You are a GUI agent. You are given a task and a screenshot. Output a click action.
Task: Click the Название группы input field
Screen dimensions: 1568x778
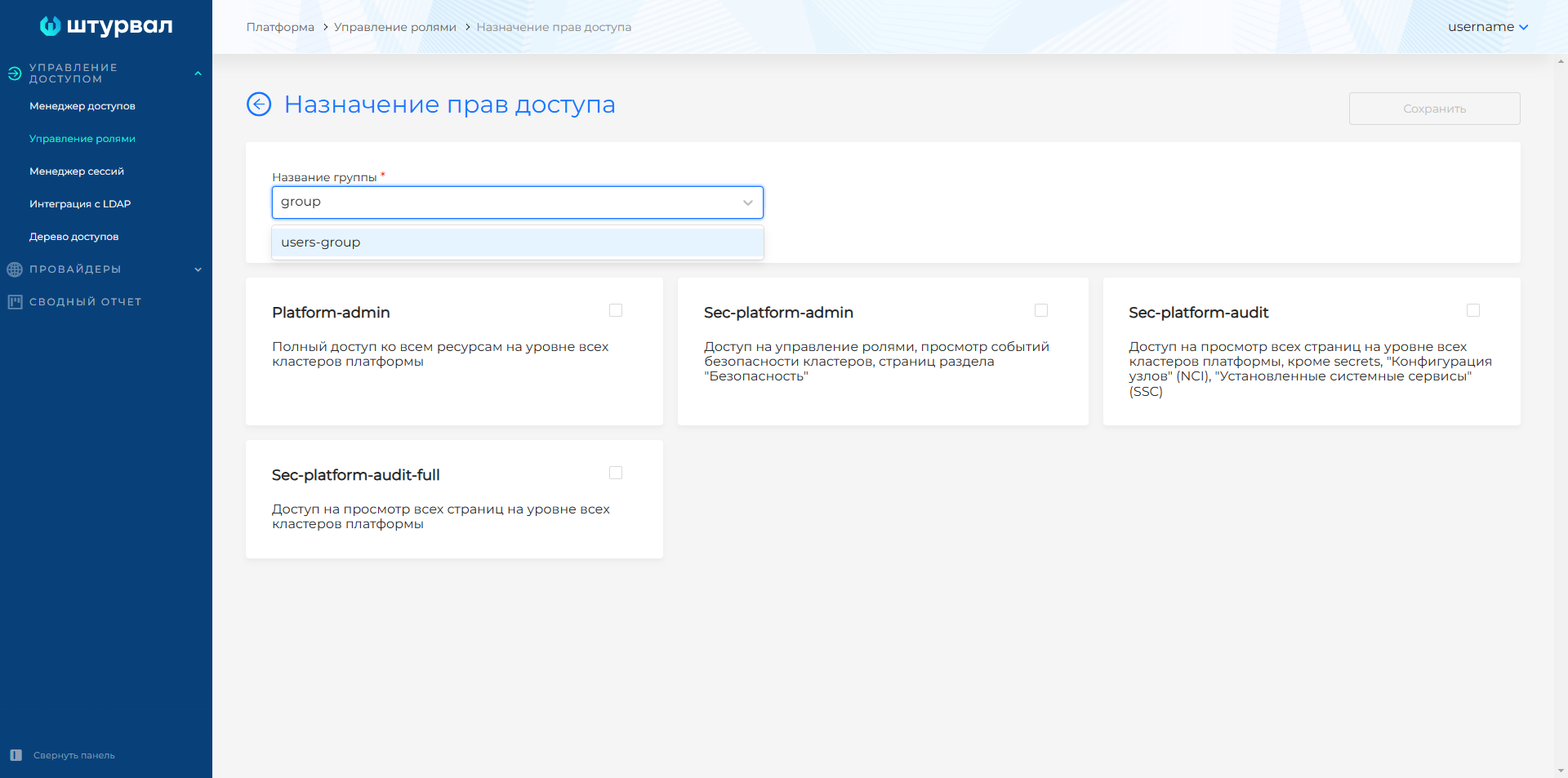506,202
